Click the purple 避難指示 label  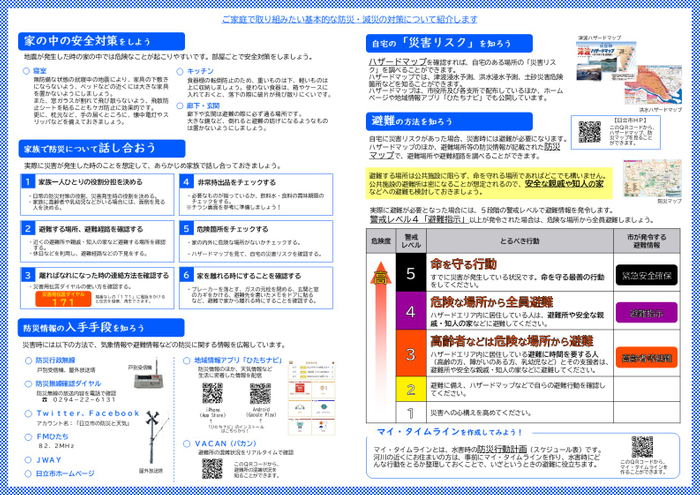(x=646, y=313)
